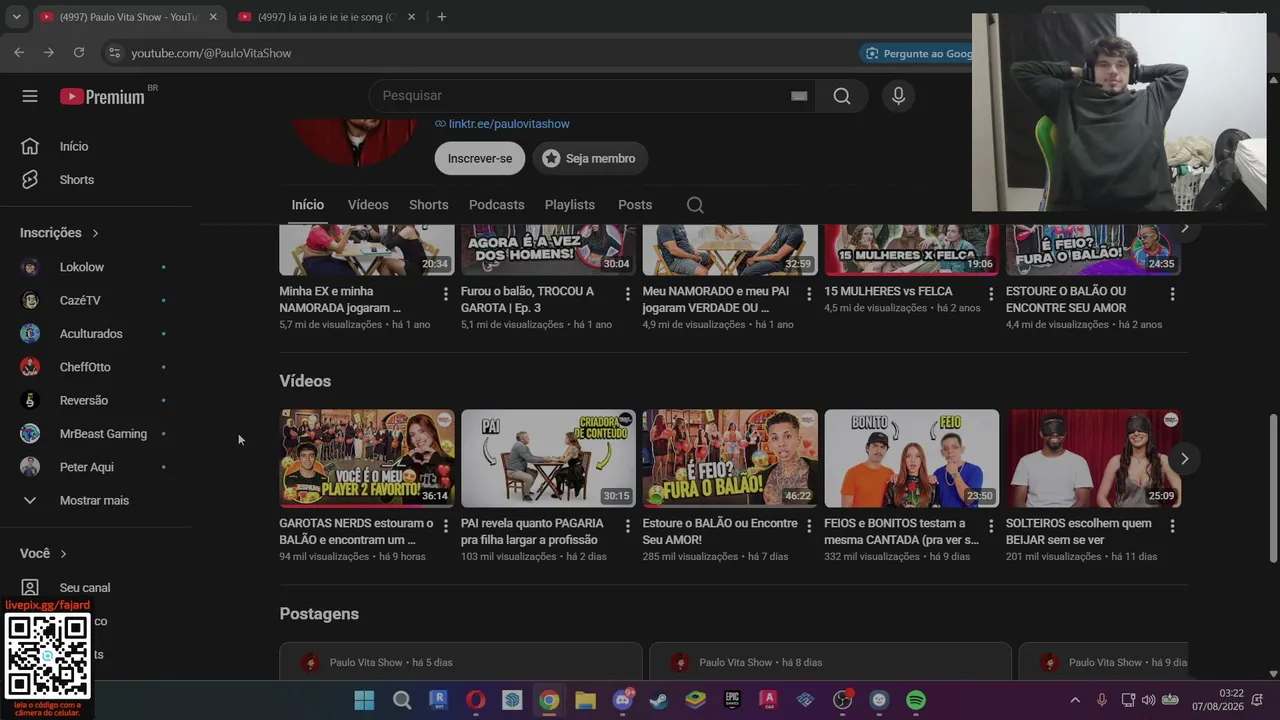
Task: View site information icon in the address bar
Action: pyautogui.click(x=114, y=53)
